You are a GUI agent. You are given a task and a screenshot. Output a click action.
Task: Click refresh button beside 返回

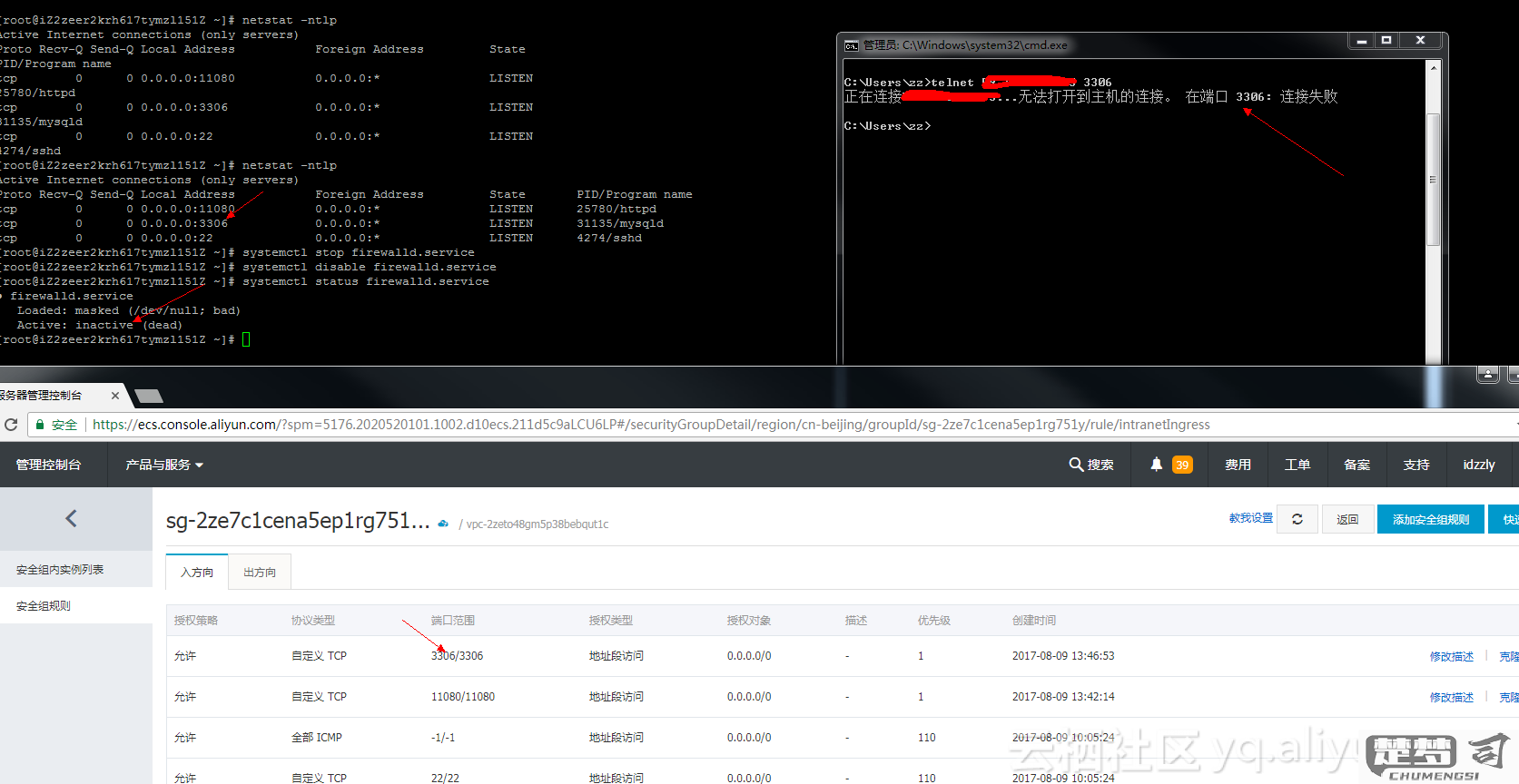[1297, 519]
